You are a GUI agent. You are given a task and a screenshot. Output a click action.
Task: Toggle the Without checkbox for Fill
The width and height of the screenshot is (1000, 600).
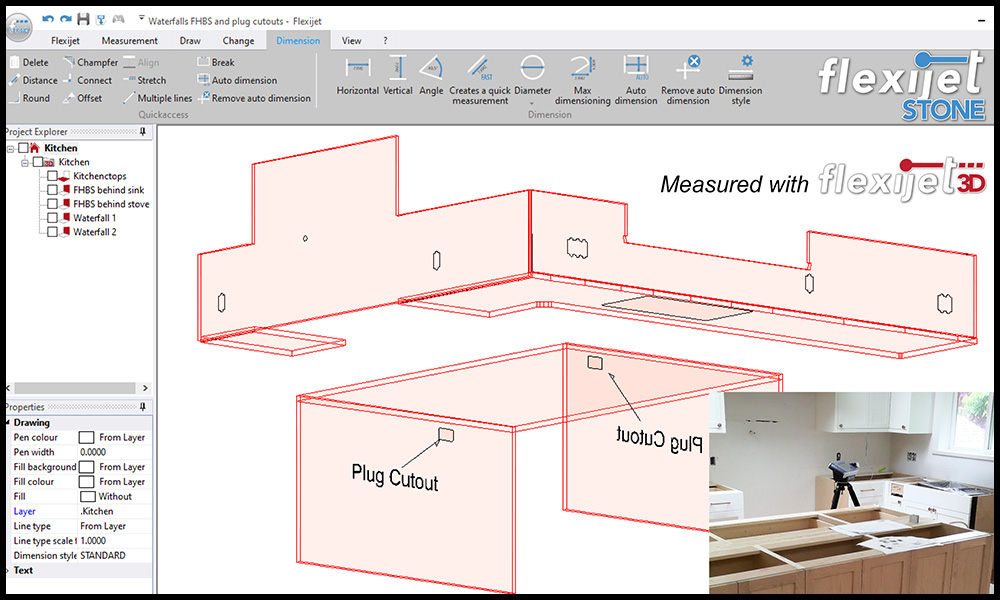tap(86, 496)
